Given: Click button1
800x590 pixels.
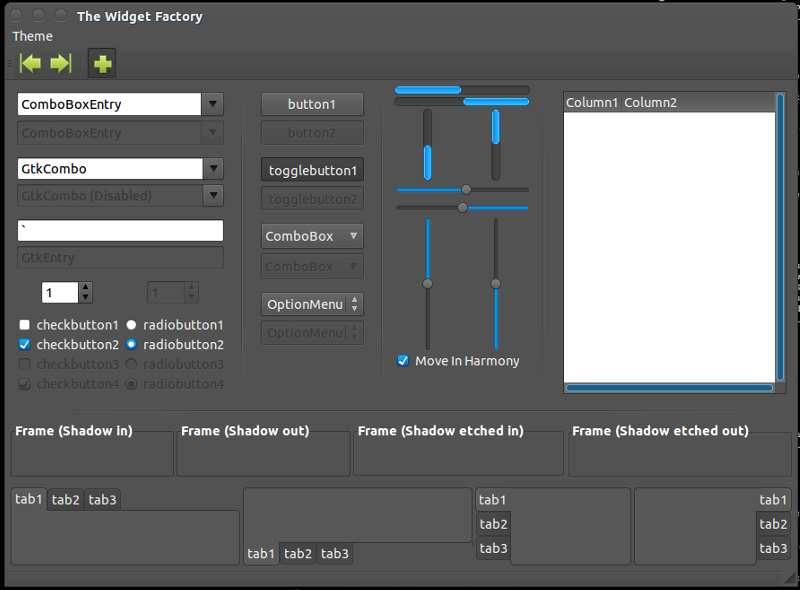Looking at the screenshot, I should click(x=312, y=104).
